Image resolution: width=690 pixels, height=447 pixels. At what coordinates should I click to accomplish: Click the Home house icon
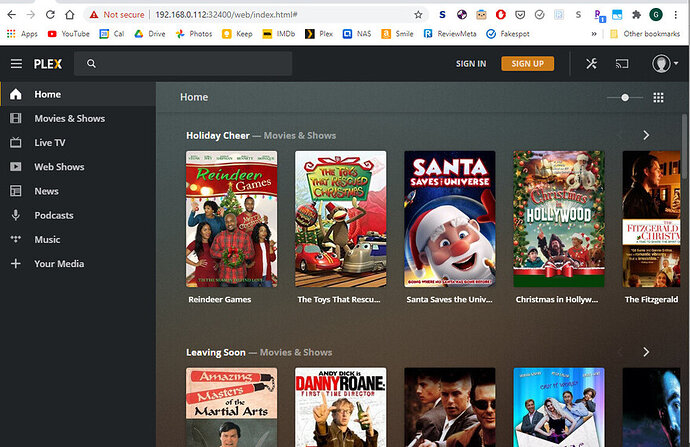point(16,94)
